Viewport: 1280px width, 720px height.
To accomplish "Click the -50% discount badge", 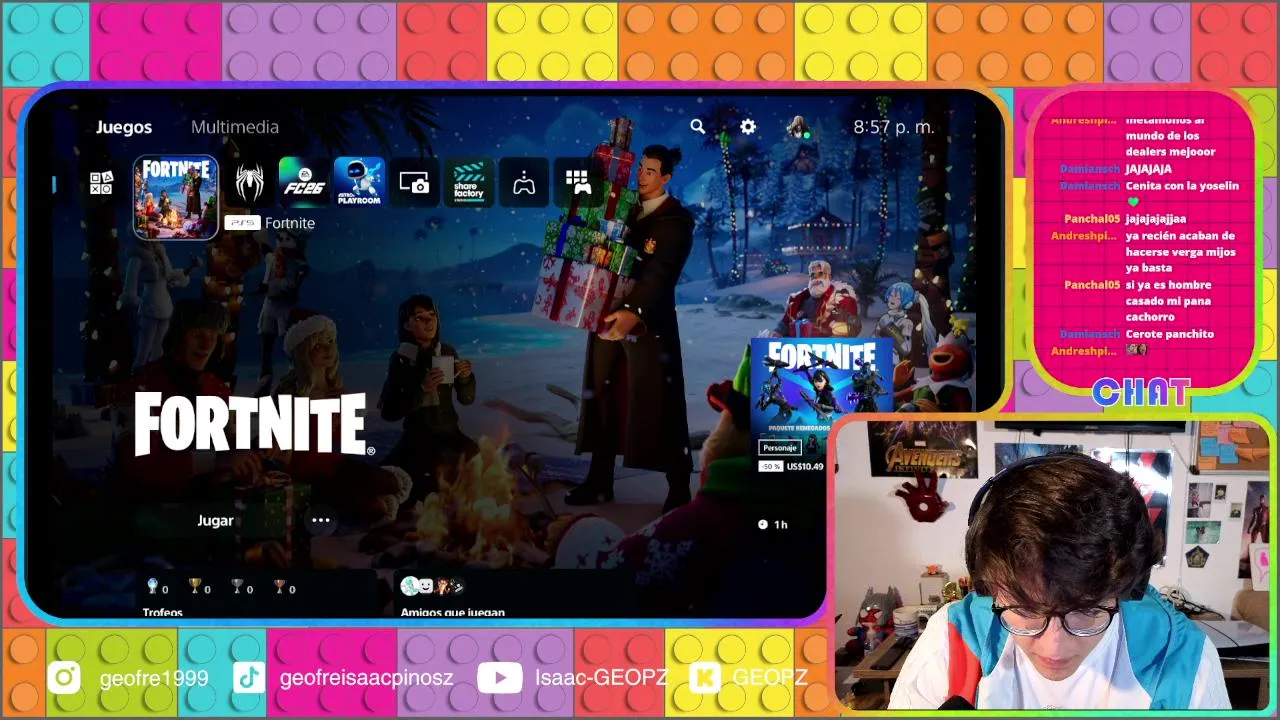I will tap(770, 466).
